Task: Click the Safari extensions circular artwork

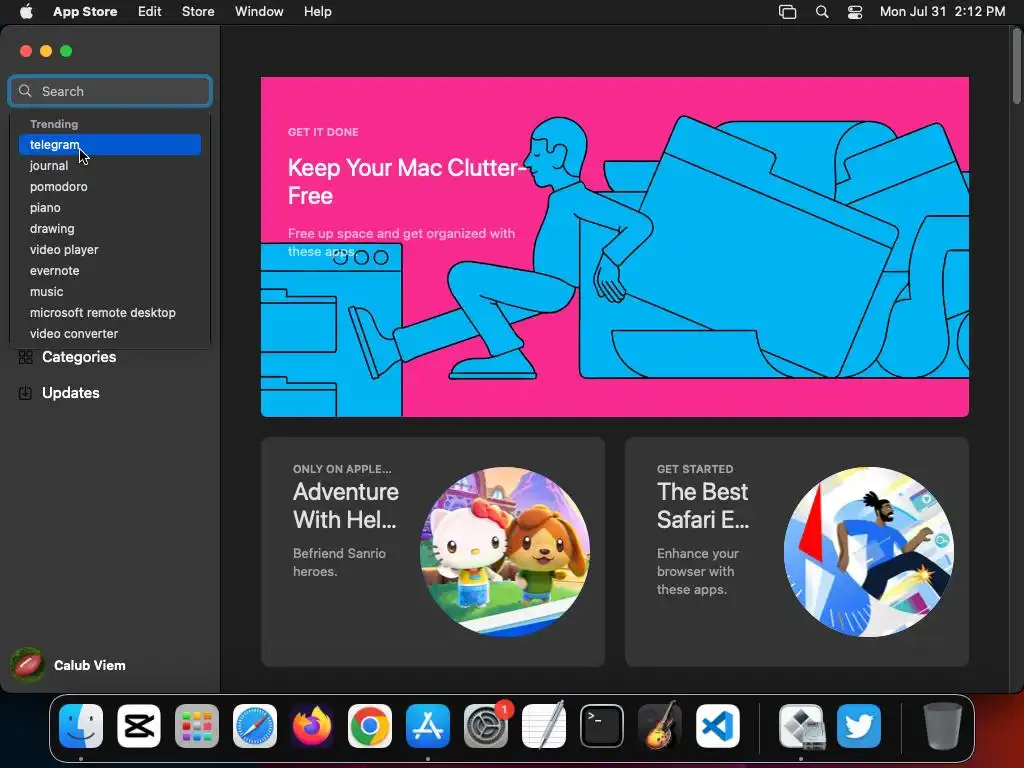Action: pos(869,552)
